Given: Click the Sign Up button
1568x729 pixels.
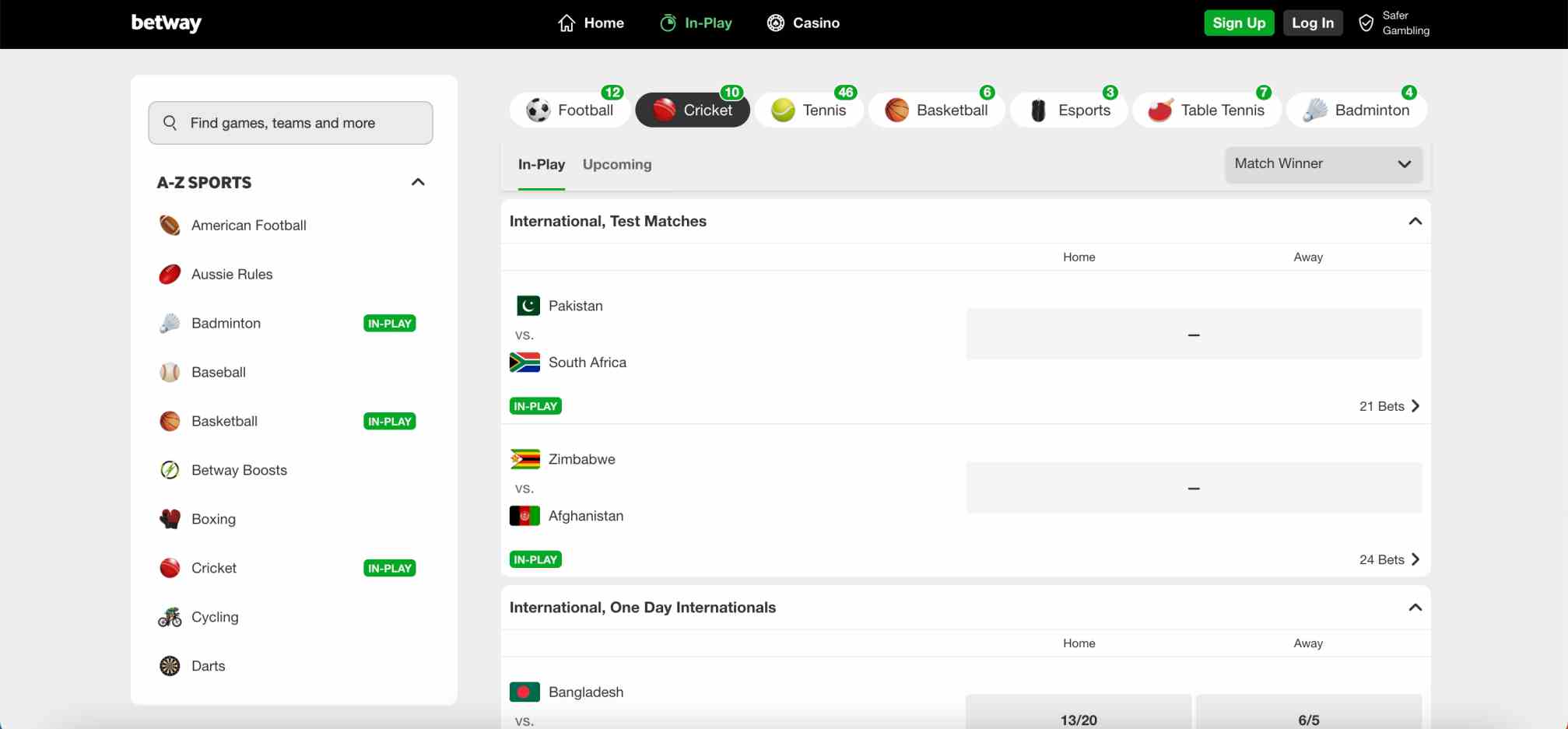Looking at the screenshot, I should point(1239,23).
